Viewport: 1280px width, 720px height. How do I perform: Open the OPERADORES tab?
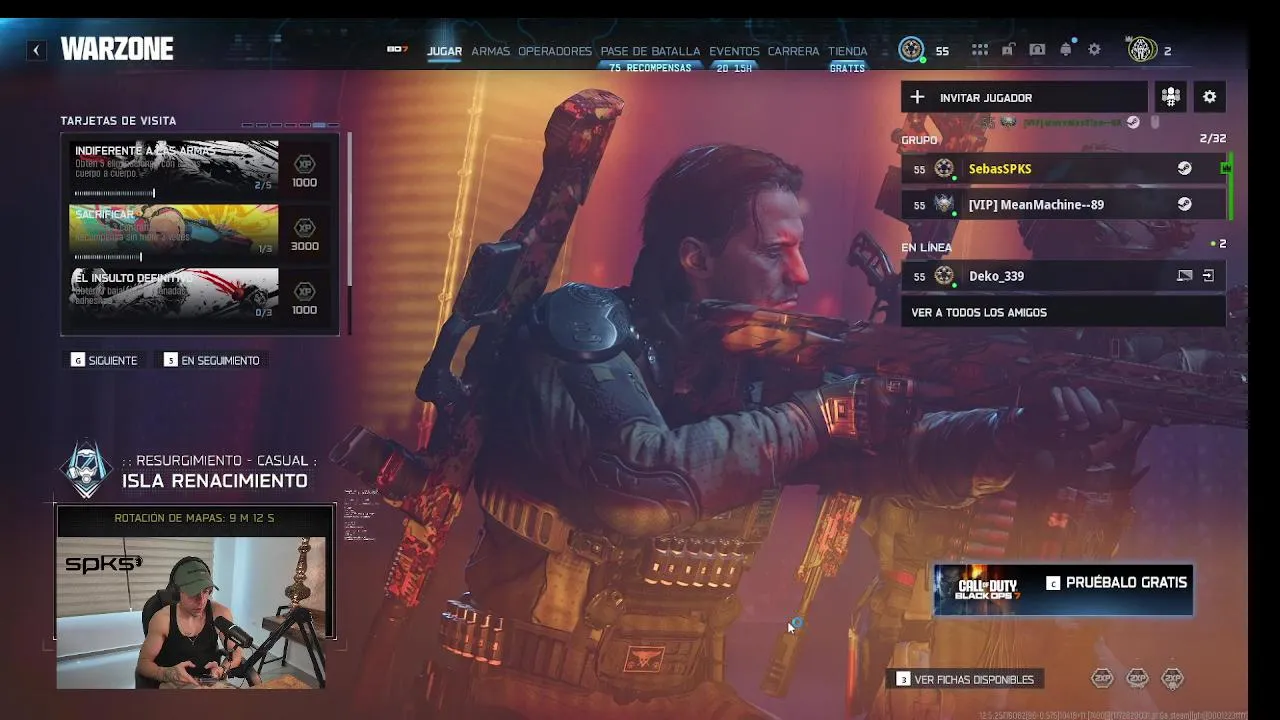tap(555, 51)
